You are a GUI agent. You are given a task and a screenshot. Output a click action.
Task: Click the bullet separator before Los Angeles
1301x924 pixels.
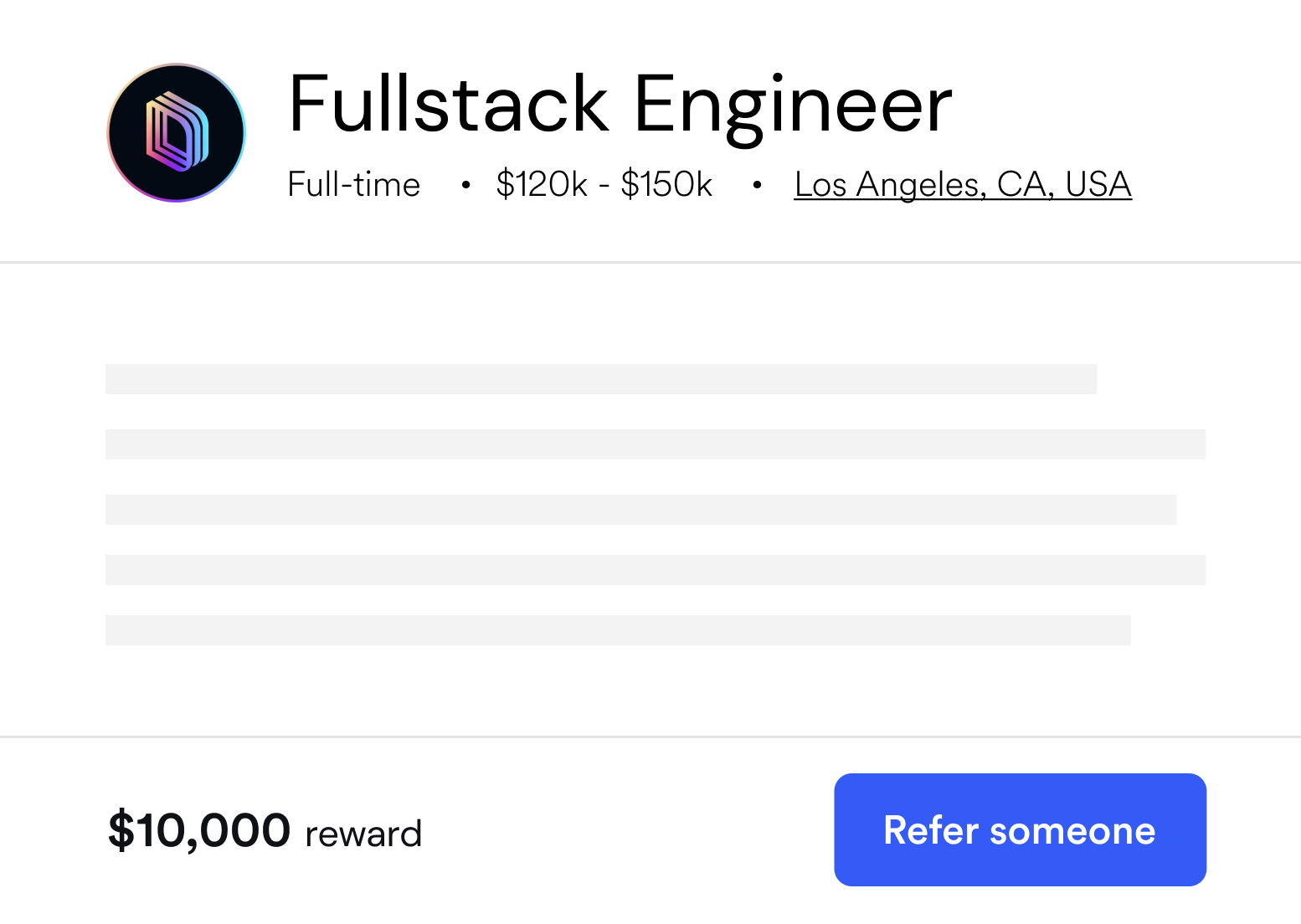(x=757, y=184)
